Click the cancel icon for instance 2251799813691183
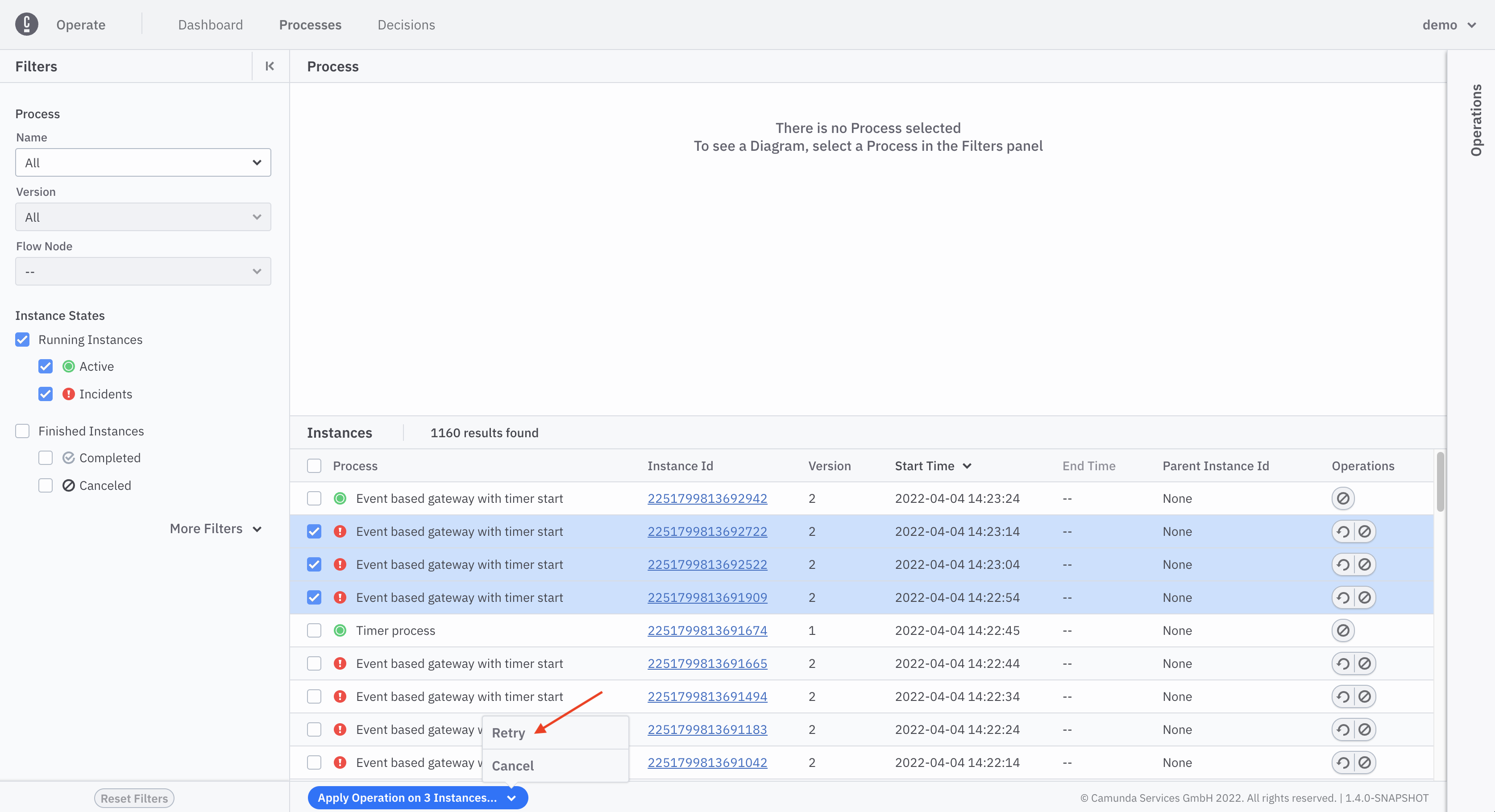This screenshot has height=812, width=1495. [x=1363, y=729]
